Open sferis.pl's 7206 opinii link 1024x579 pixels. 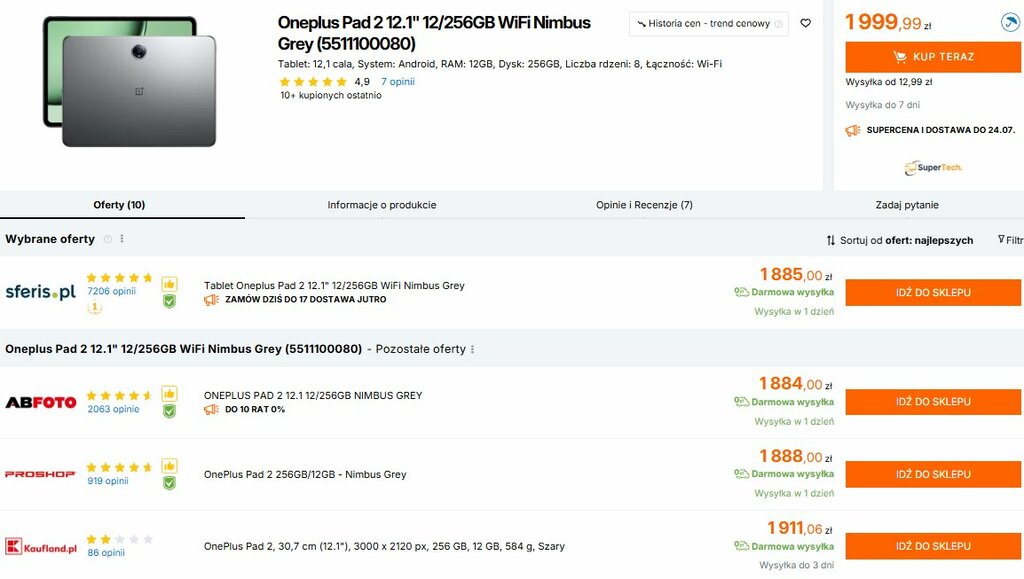click(x=111, y=291)
